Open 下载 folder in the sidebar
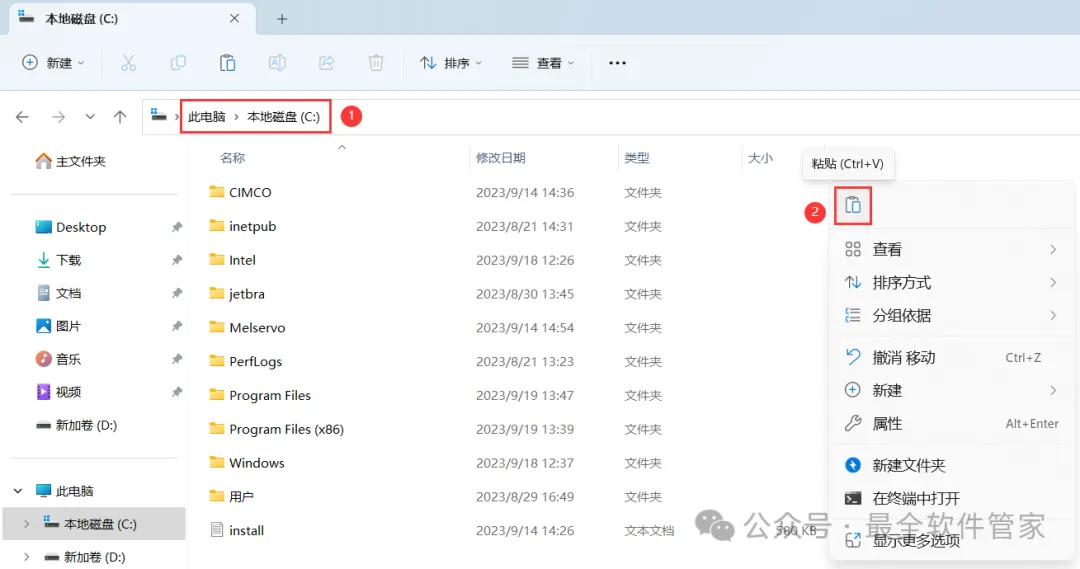The height and width of the screenshot is (569, 1080). [59, 260]
